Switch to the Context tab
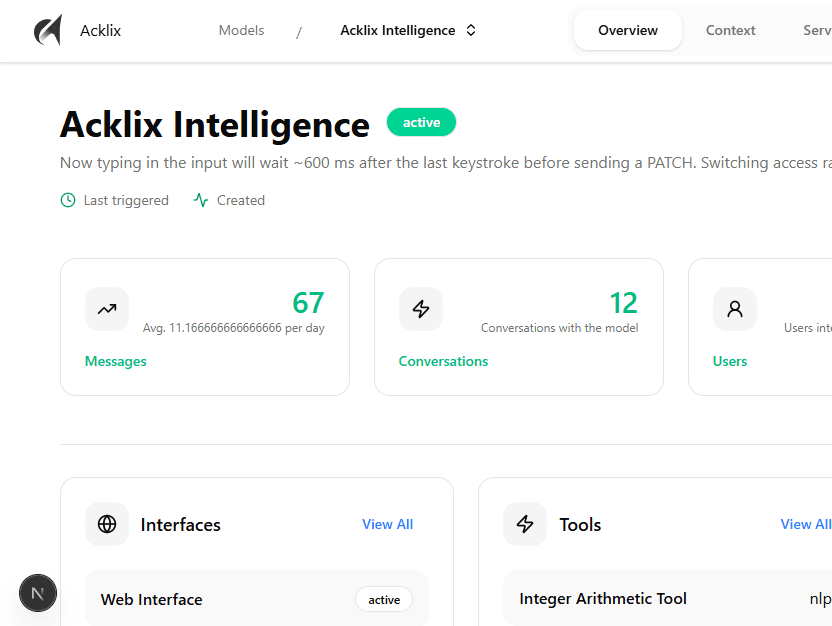Viewport: 832px width, 626px height. click(730, 30)
